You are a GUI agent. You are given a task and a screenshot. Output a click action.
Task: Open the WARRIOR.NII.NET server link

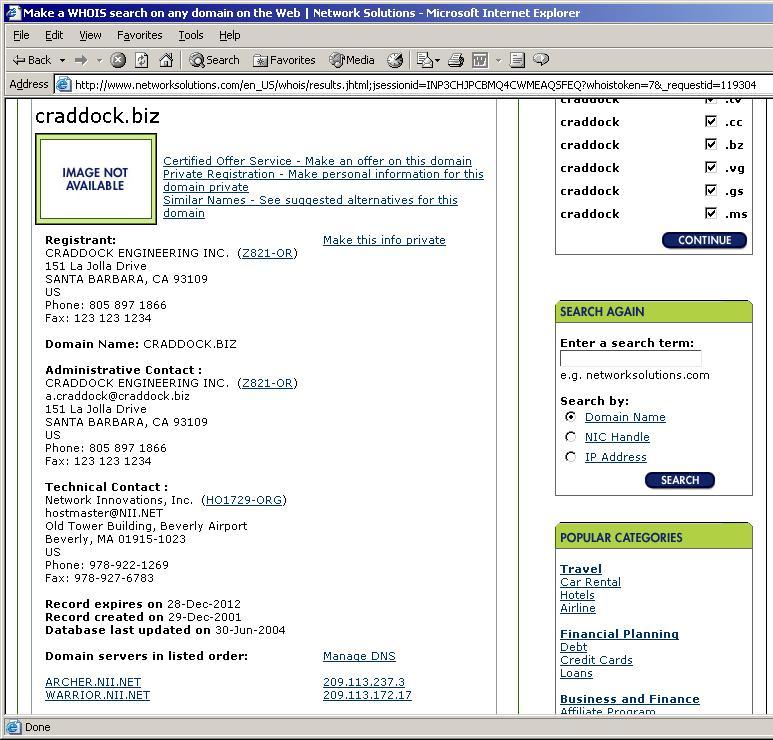(x=97, y=695)
